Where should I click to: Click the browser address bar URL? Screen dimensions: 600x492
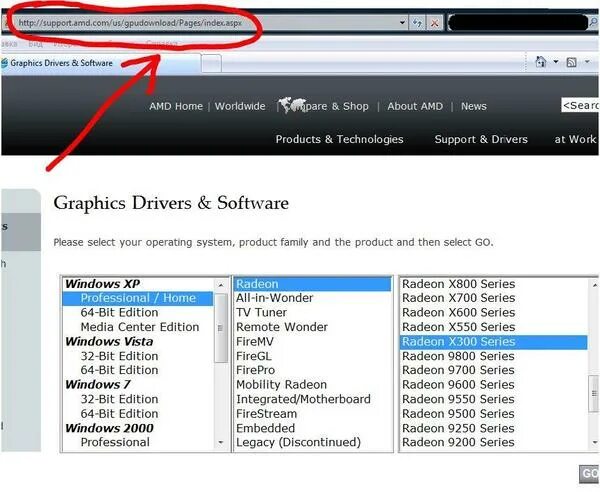130,23
